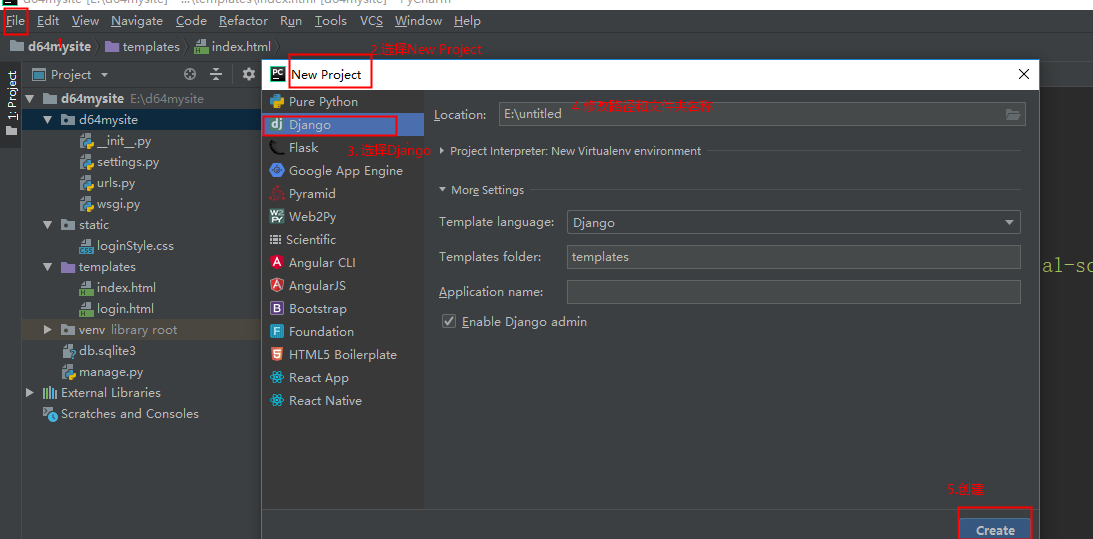This screenshot has width=1093, height=539.
Task: Collapse d64mysite root project node
Action: coord(29,99)
